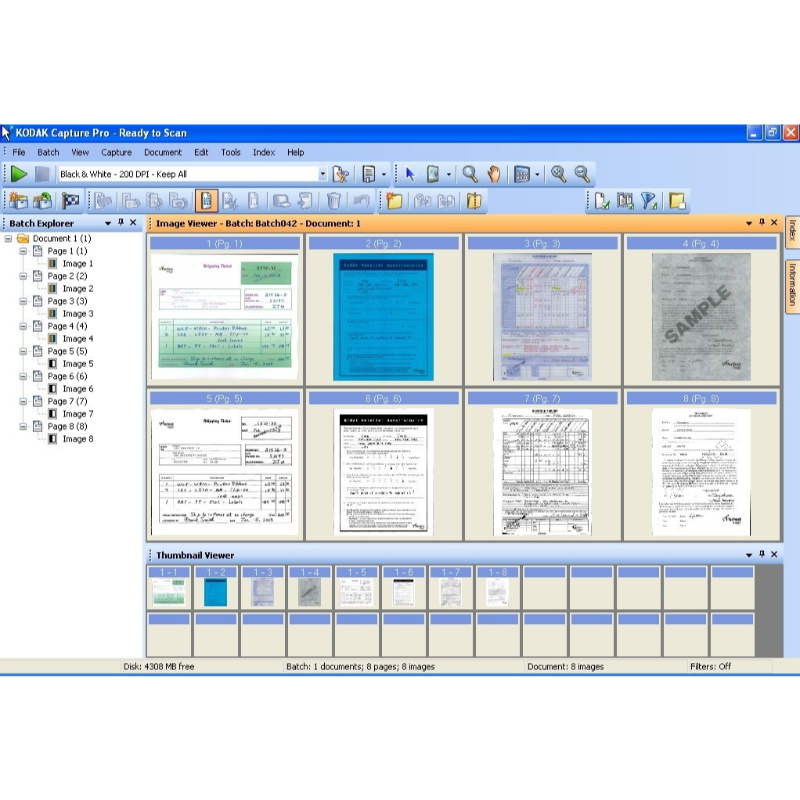Open the Black & White 200 DPI dropdown
This screenshot has width=800, height=800.
[323, 174]
